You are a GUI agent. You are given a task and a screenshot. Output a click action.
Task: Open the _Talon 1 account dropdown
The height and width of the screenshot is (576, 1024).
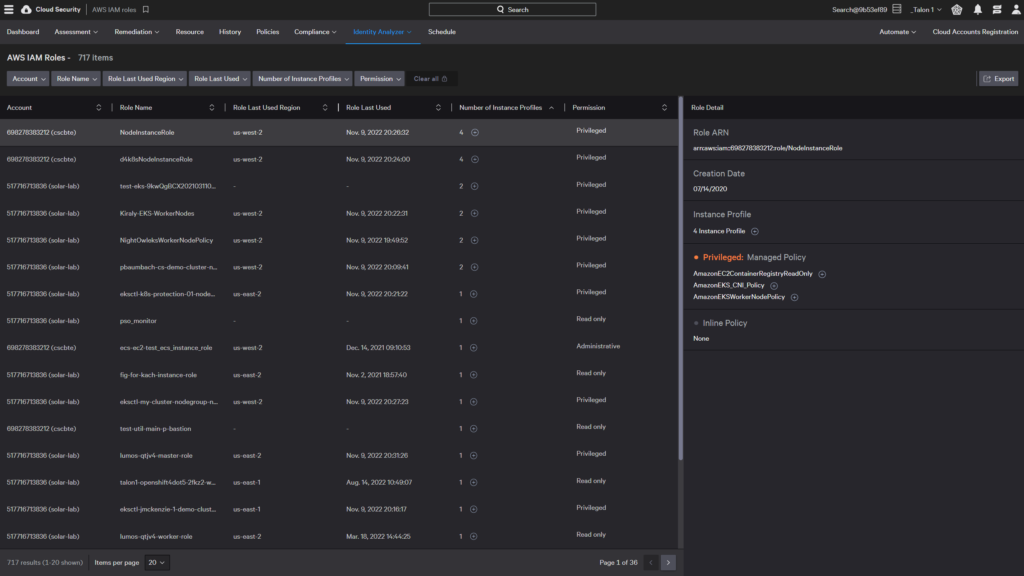click(x=927, y=10)
